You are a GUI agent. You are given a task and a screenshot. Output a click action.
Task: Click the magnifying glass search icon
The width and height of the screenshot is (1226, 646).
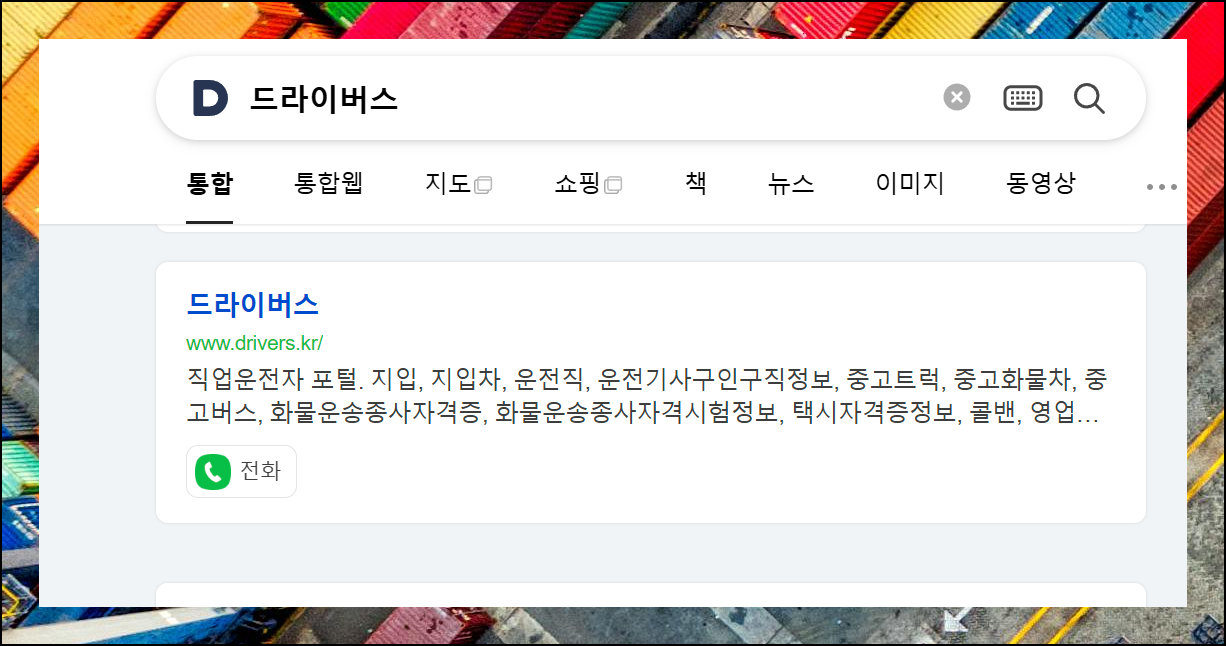(1089, 98)
